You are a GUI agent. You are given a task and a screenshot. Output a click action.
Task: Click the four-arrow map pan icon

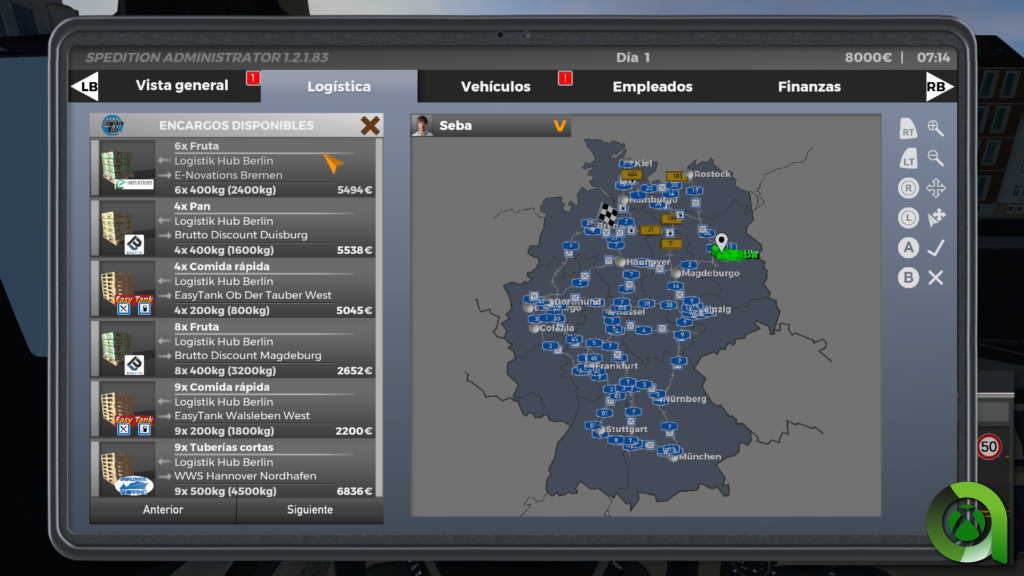pos(935,188)
